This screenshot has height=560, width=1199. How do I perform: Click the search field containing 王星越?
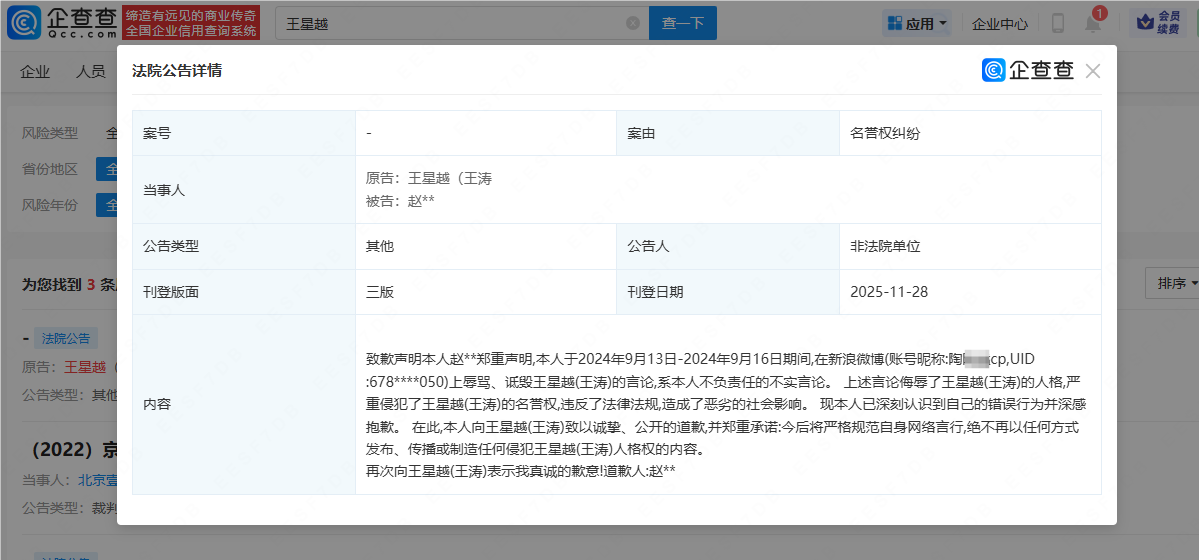point(450,23)
